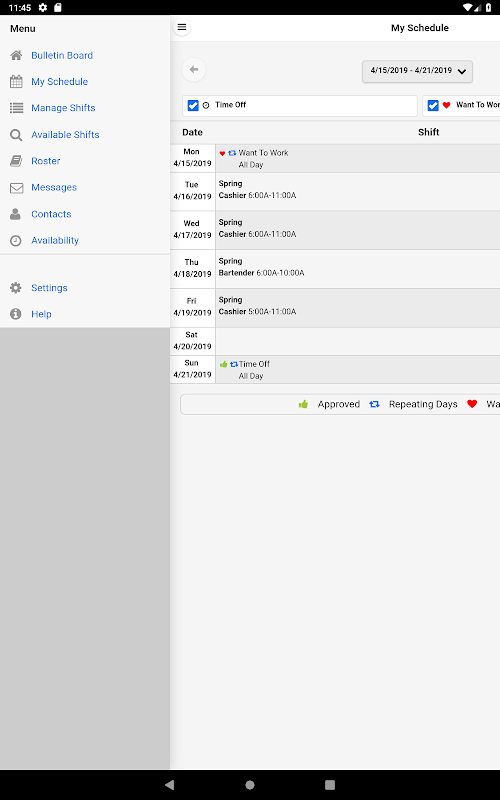Tap the Android recent apps button
The width and height of the screenshot is (500, 800).
click(x=330, y=785)
